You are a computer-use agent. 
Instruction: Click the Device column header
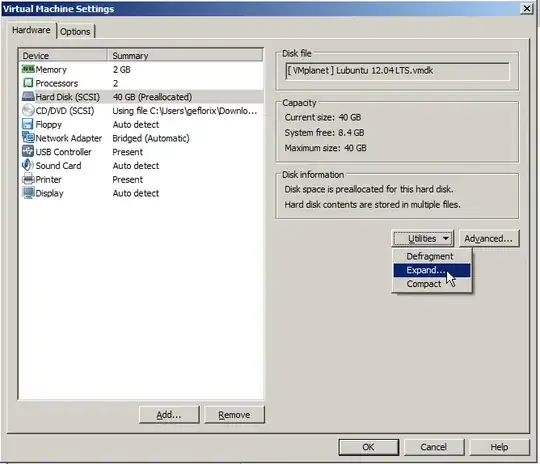(63, 56)
